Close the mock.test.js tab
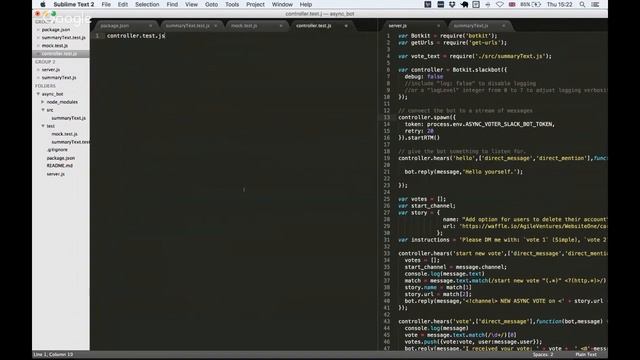The height and width of the screenshot is (360, 640). (x=281, y=26)
